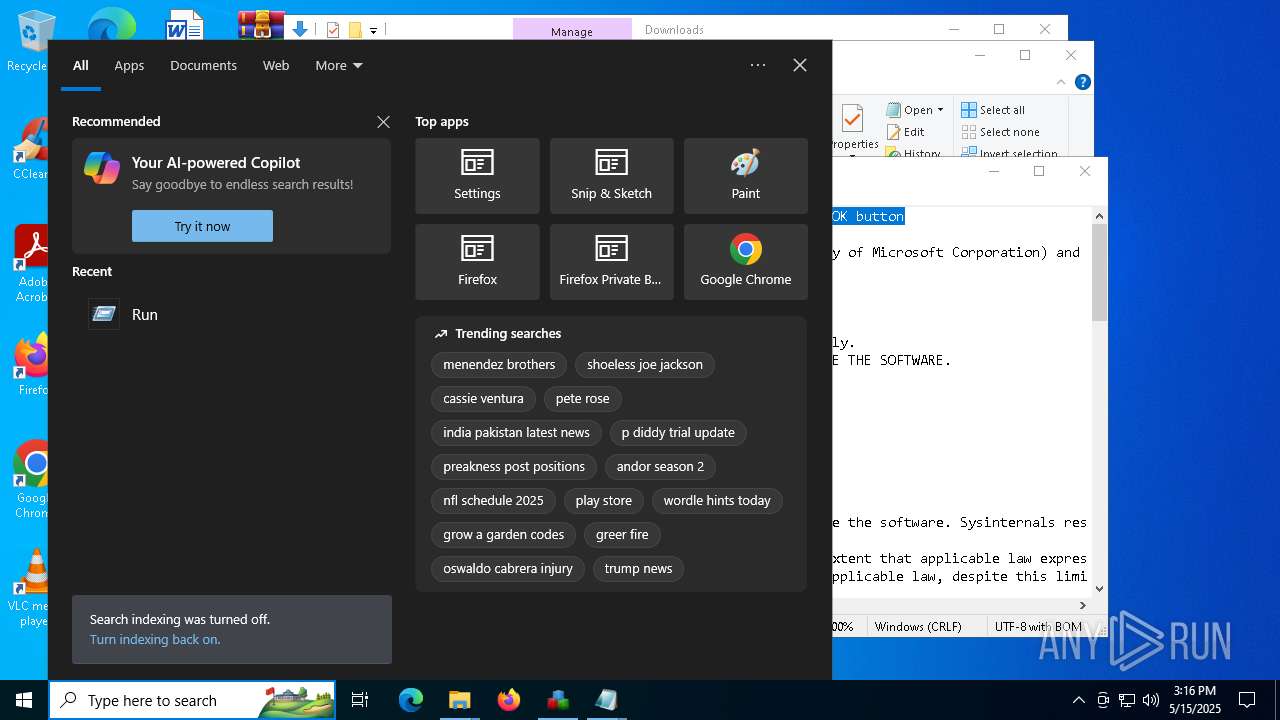Search menendez brothers trending
The height and width of the screenshot is (720, 1280).
click(499, 365)
